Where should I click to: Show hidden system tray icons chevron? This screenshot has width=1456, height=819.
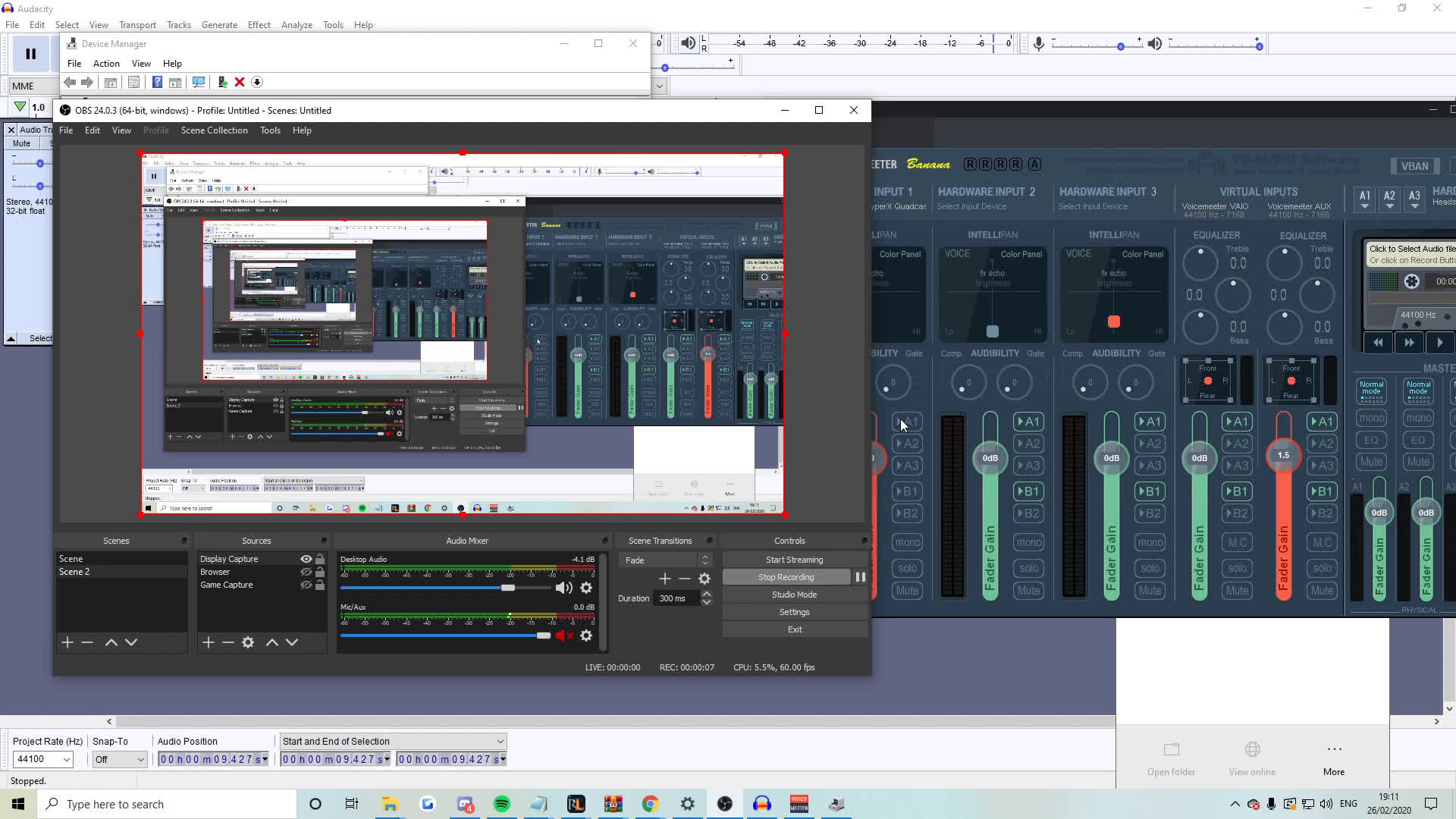click(x=1235, y=804)
